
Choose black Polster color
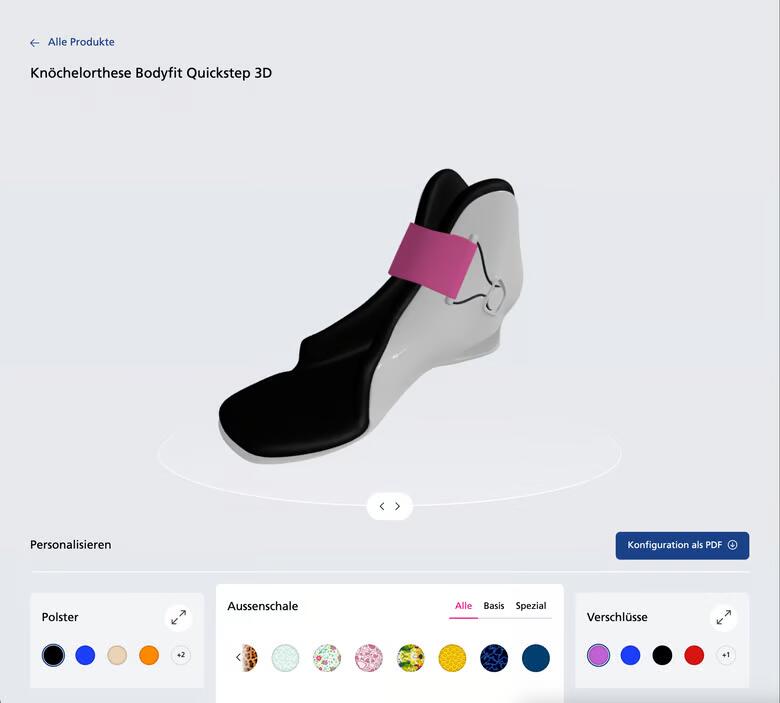tap(54, 656)
